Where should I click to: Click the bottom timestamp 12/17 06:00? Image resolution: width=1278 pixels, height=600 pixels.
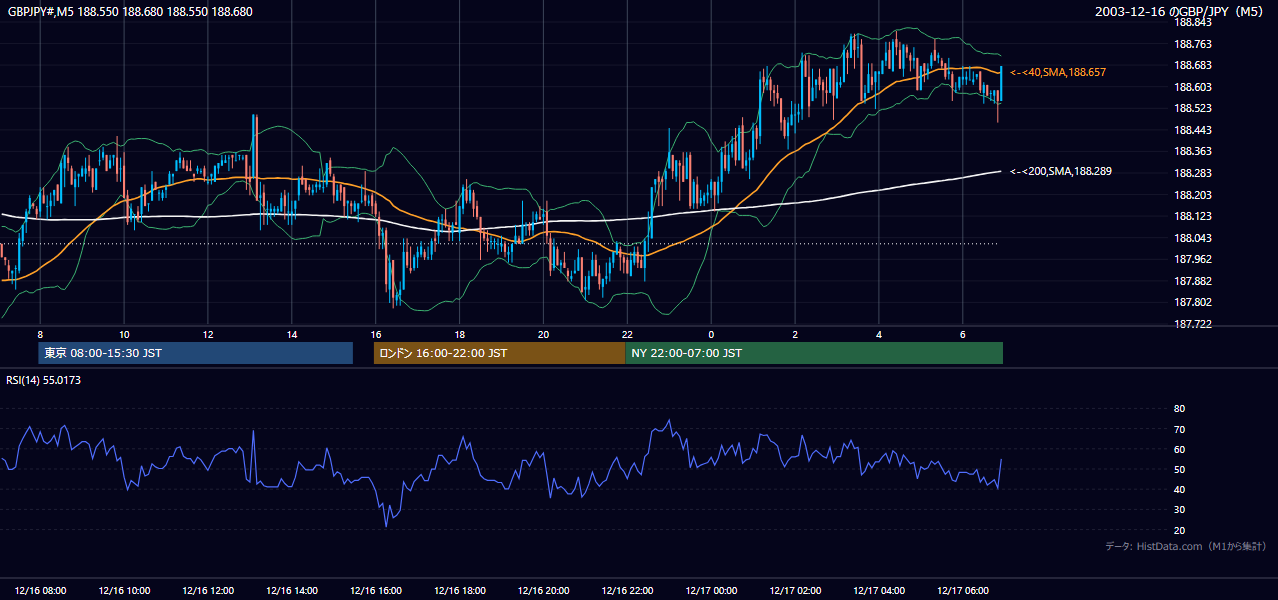pos(962,590)
